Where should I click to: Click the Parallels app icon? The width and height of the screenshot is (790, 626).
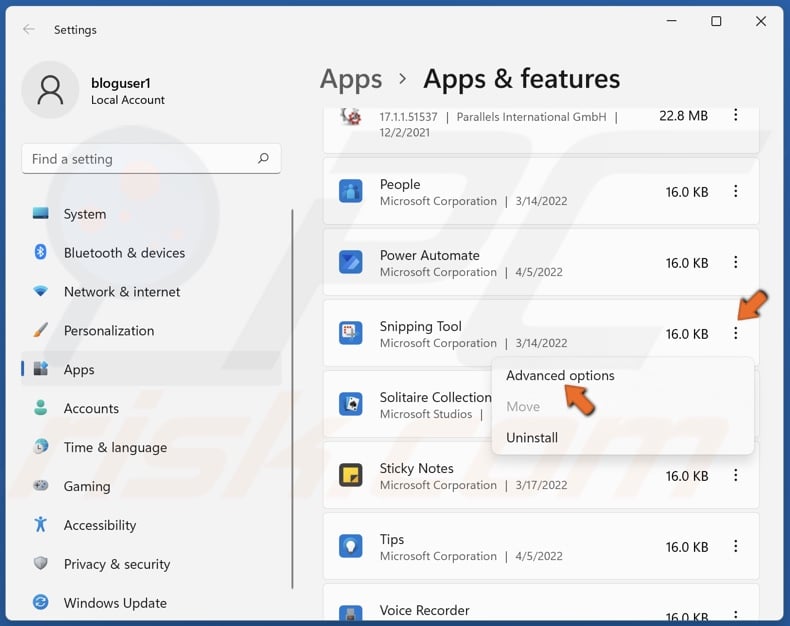pyautogui.click(x=351, y=117)
